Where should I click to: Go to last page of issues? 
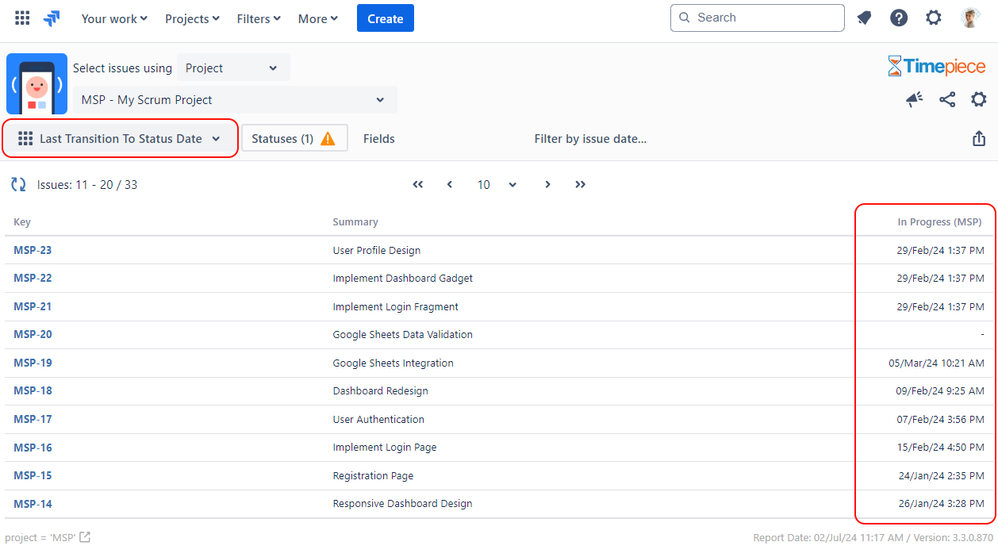pyautogui.click(x=580, y=185)
